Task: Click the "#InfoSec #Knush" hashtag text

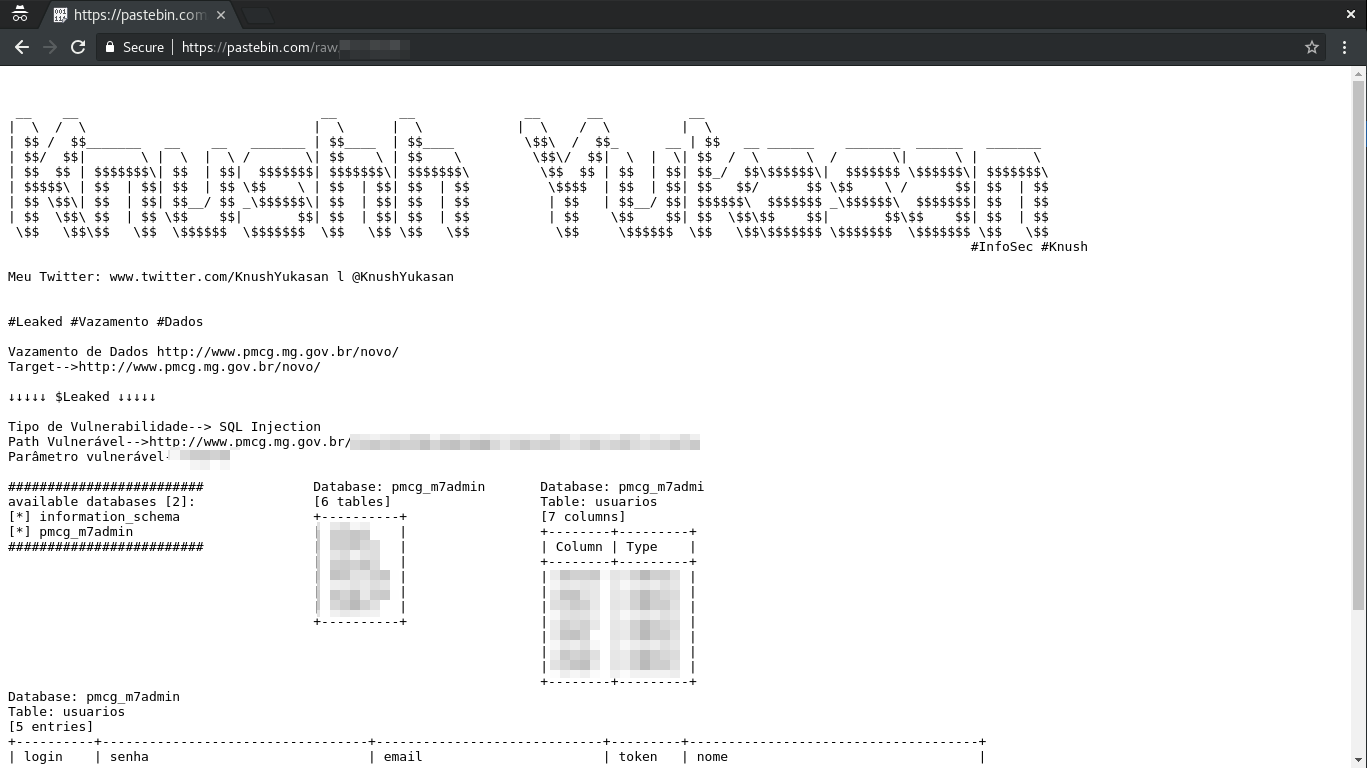Action: point(1028,247)
